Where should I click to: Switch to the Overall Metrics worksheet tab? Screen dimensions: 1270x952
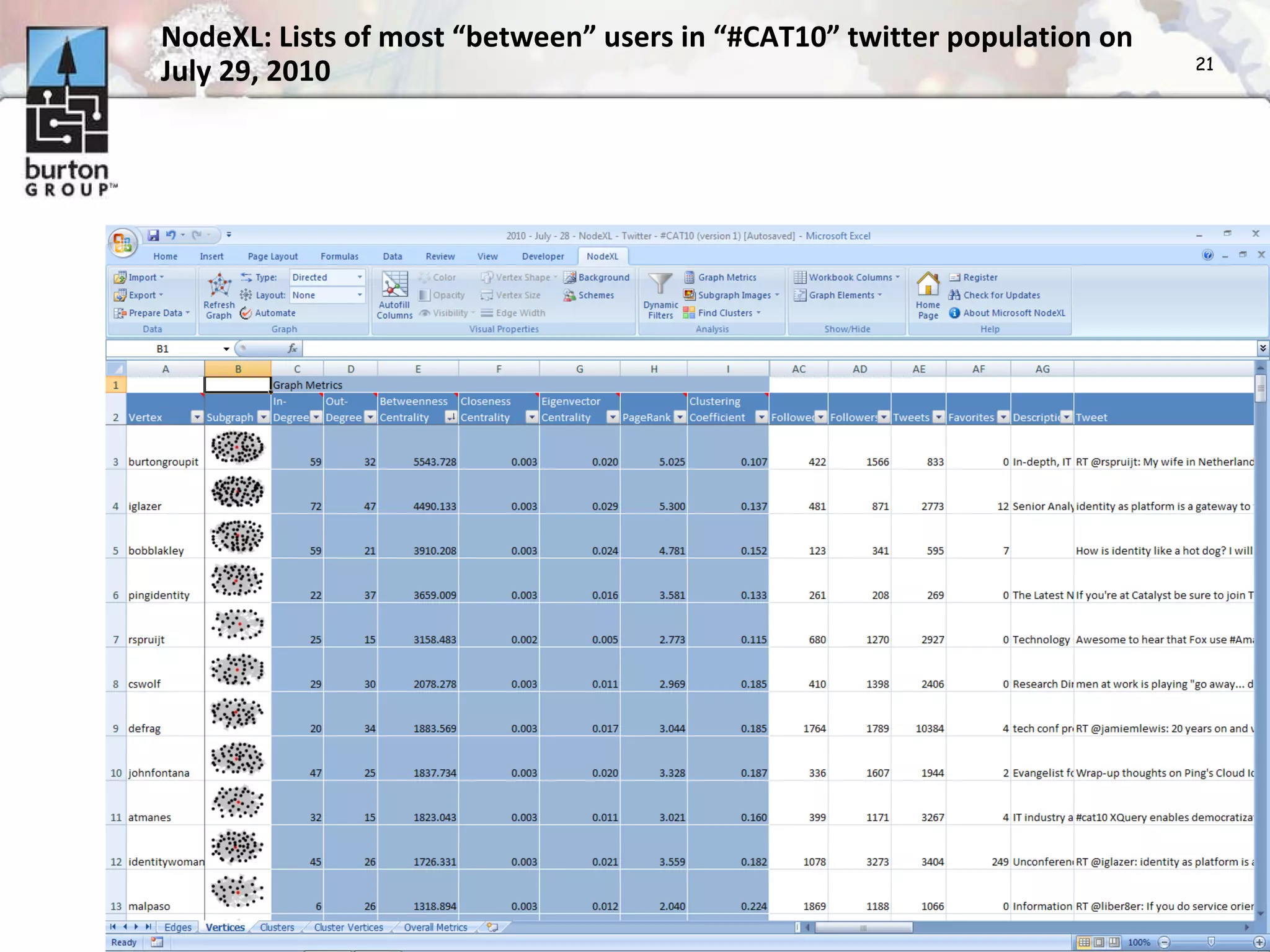coord(435,927)
